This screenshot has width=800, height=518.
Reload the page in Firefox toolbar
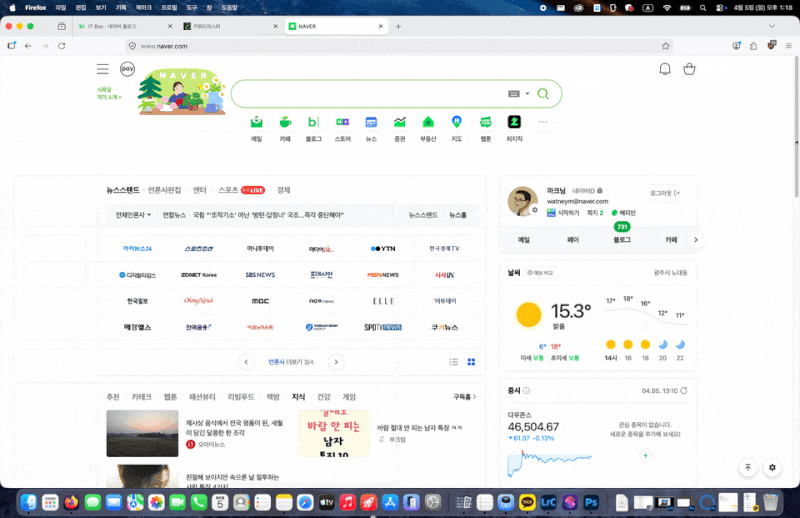tap(62, 46)
